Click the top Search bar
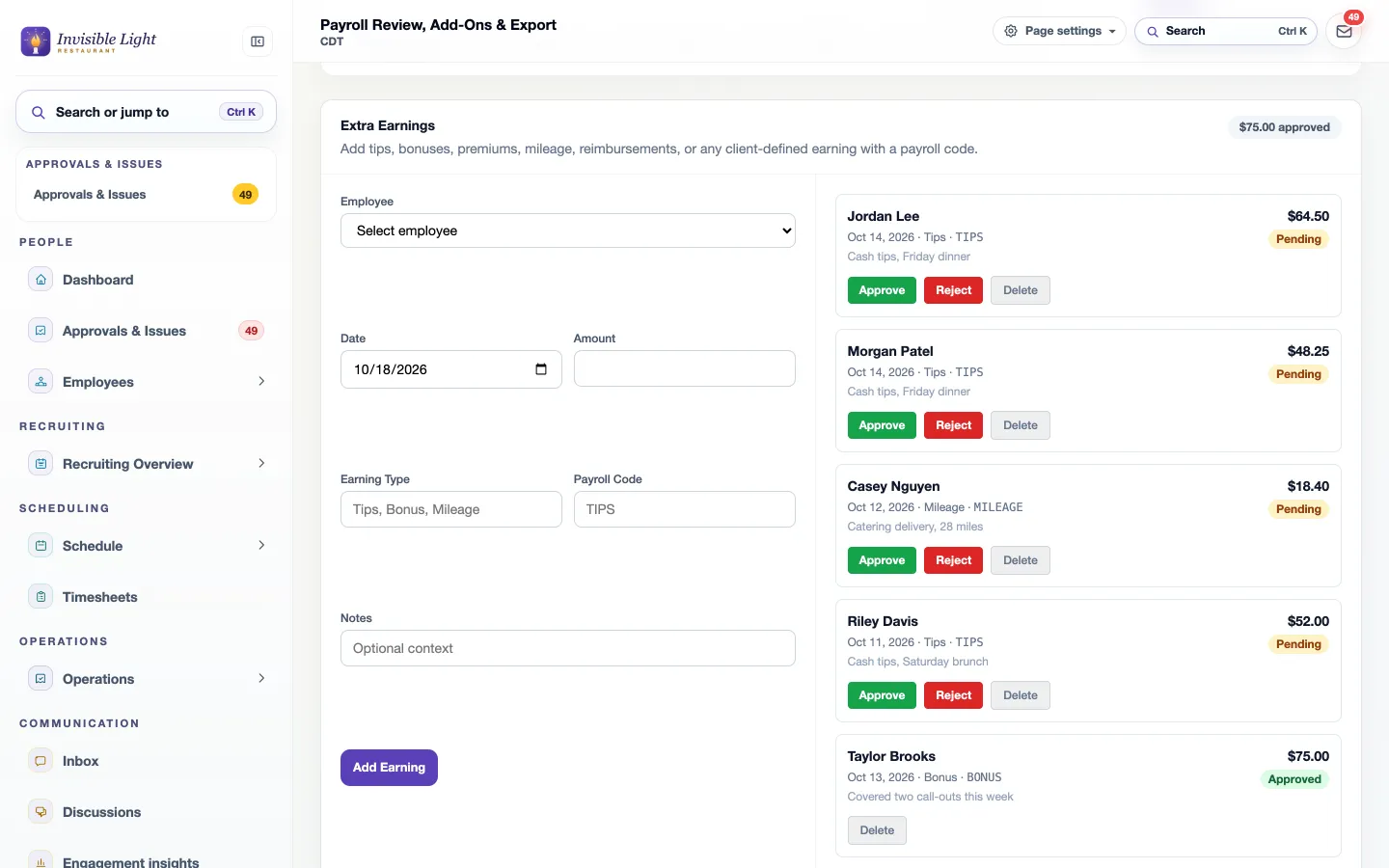Screen dimensions: 1389x868 1226,31
